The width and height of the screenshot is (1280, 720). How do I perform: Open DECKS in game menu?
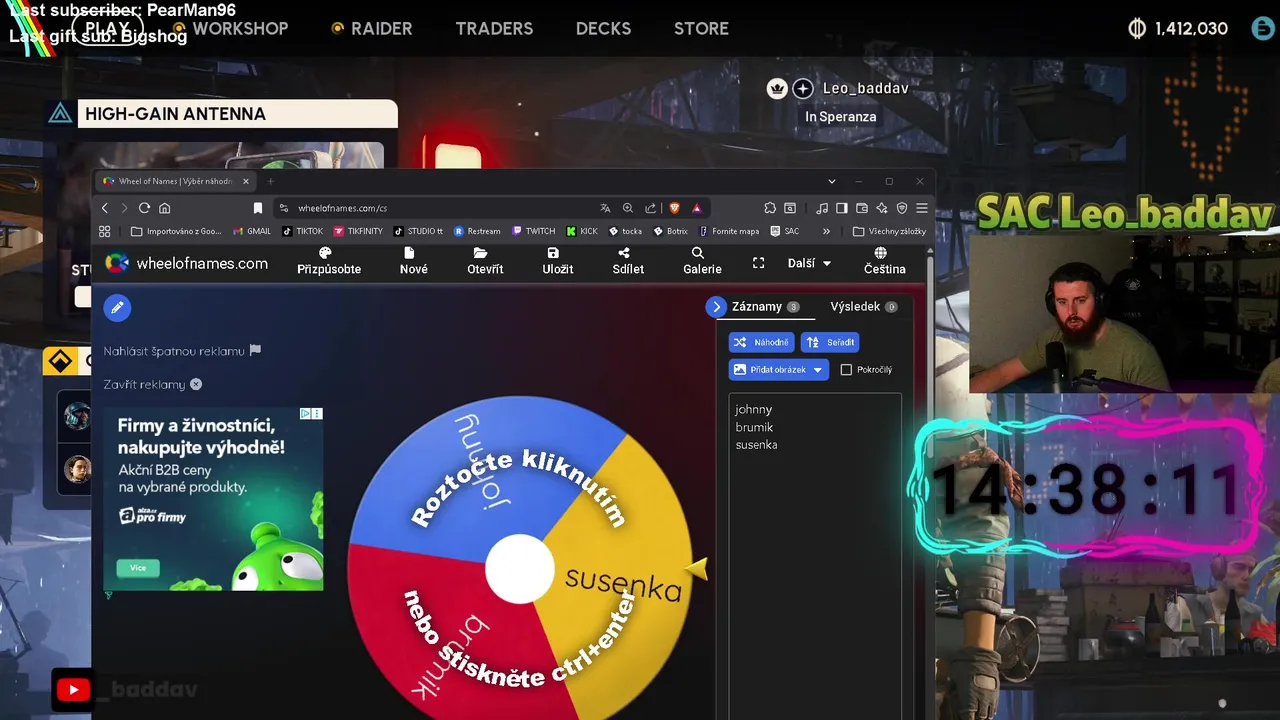[603, 29]
